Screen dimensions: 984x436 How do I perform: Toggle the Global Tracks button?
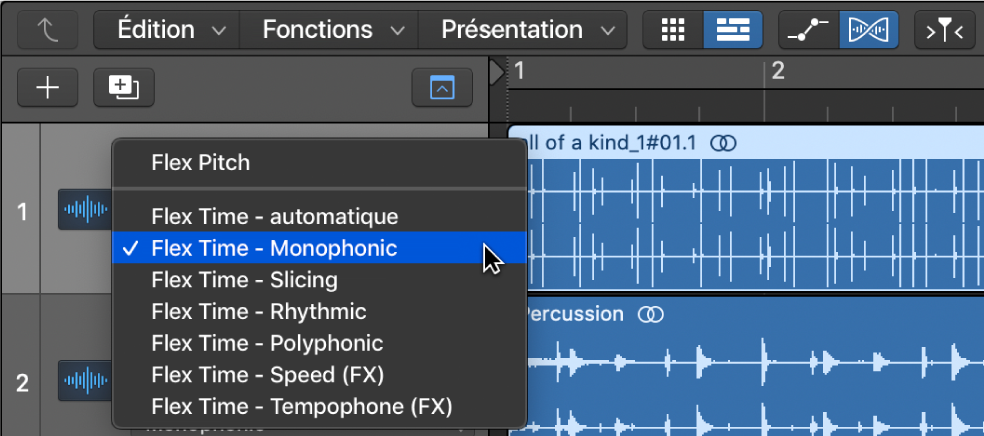point(442,88)
